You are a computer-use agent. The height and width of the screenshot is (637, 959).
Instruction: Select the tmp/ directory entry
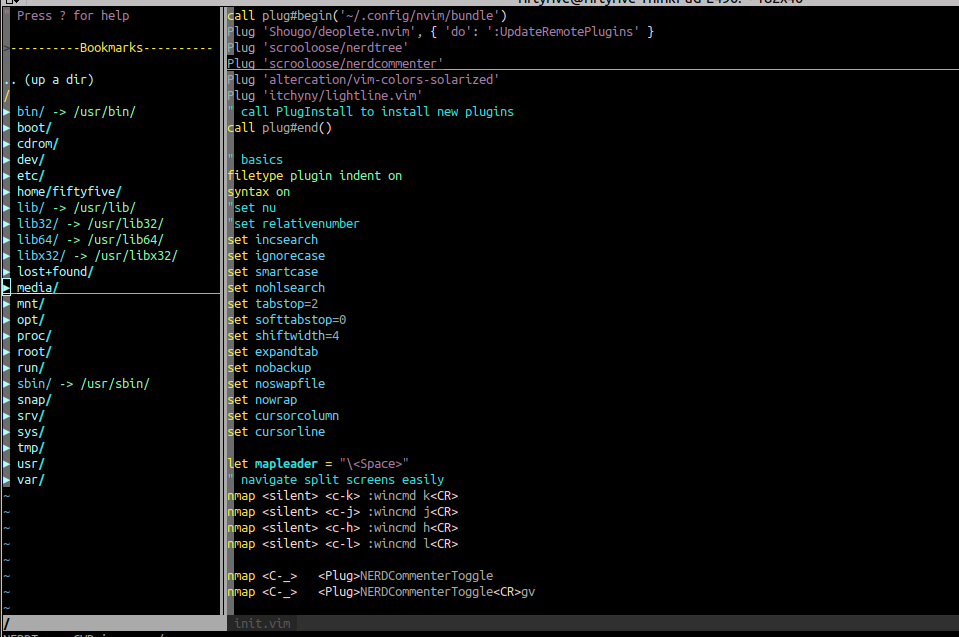click(x=30, y=448)
